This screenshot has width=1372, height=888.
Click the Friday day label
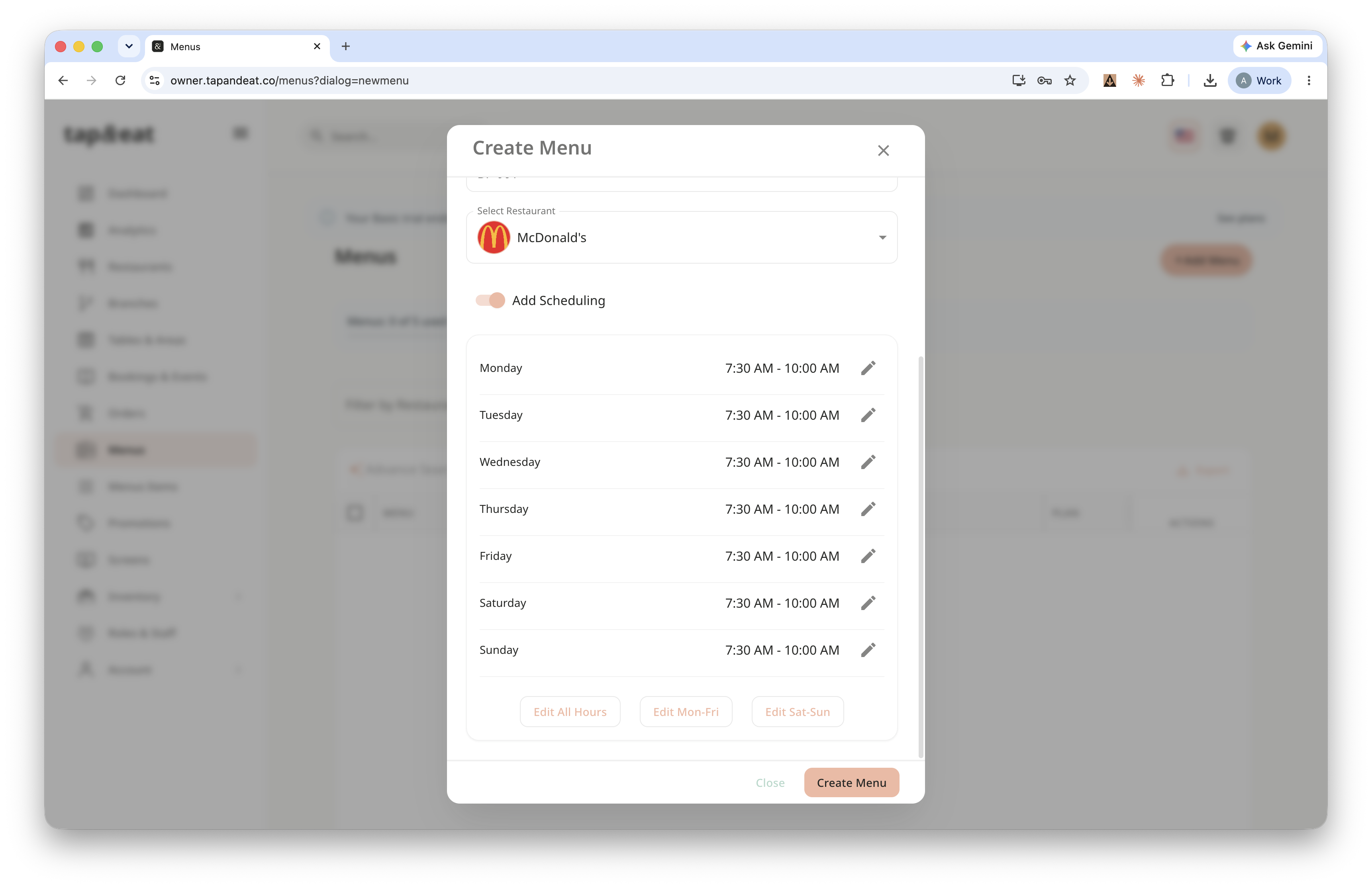pyautogui.click(x=495, y=556)
